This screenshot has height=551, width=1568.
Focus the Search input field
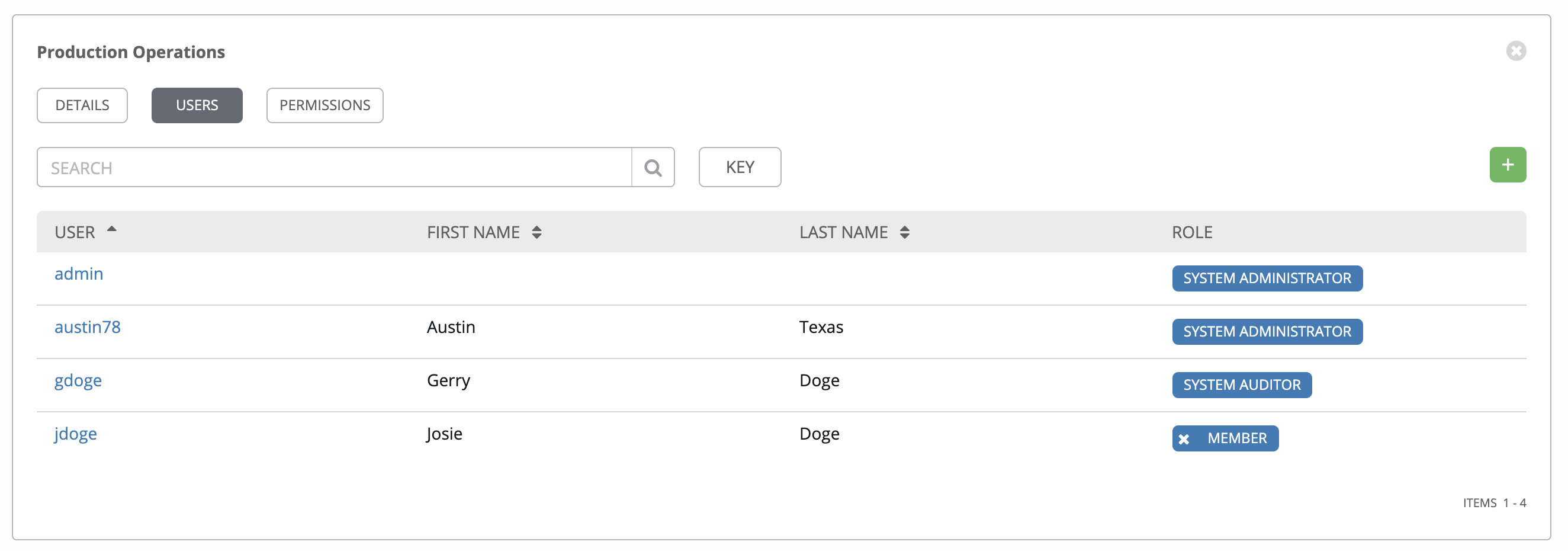click(x=334, y=168)
